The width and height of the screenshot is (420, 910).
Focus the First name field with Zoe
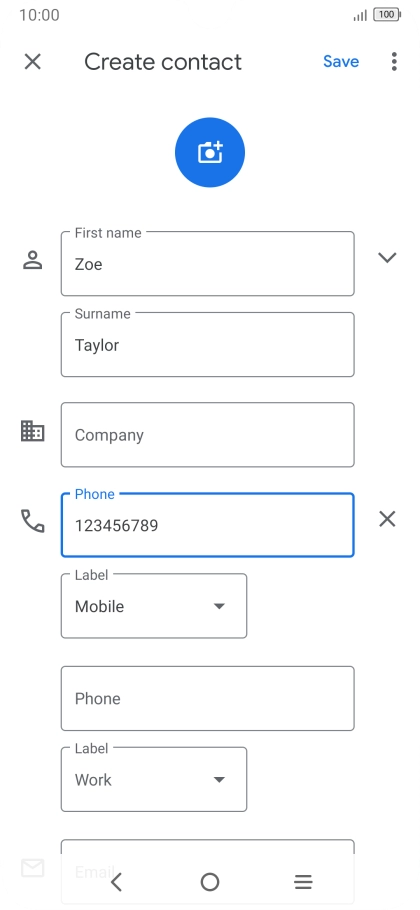point(208,263)
